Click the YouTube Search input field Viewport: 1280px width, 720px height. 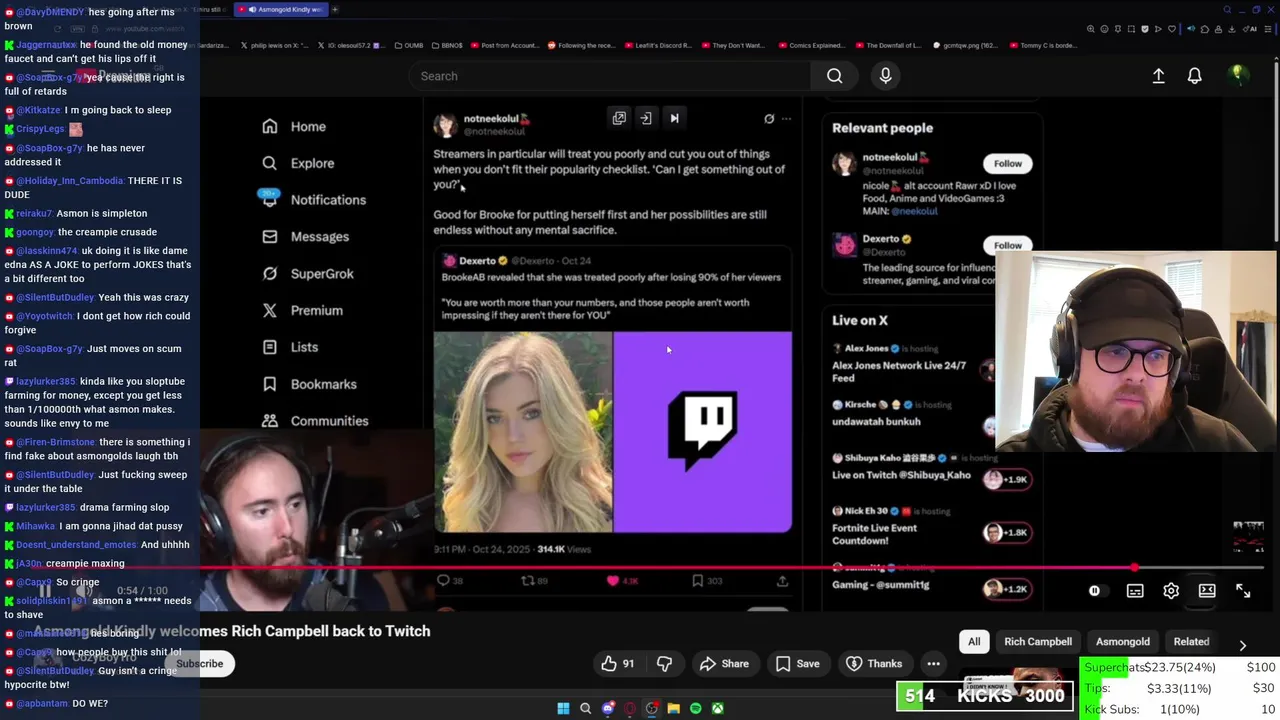click(610, 76)
